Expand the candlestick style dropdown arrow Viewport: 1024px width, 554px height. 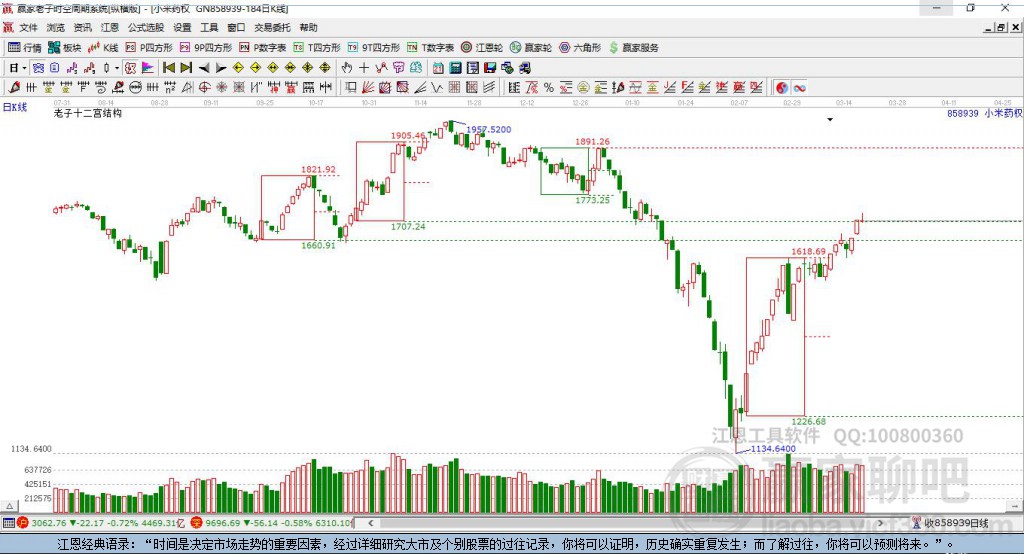(117, 68)
